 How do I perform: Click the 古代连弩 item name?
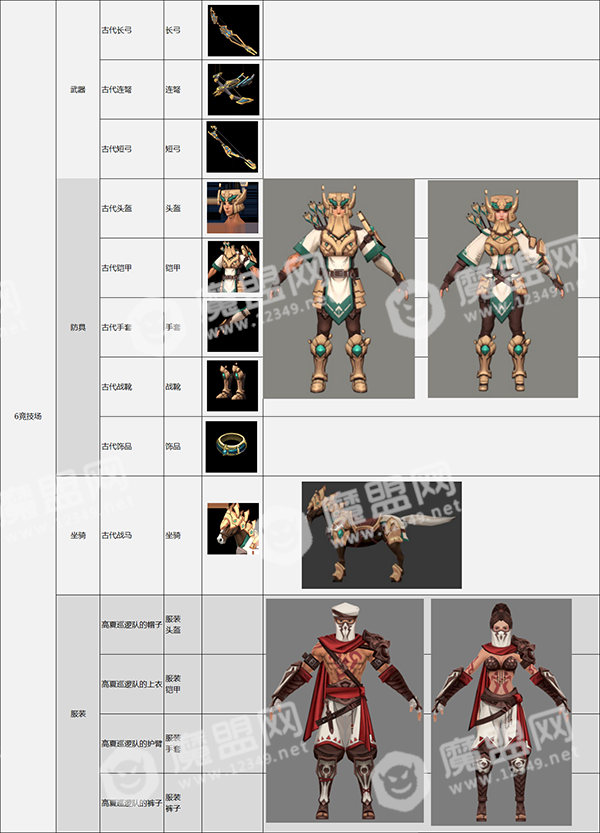pos(117,90)
